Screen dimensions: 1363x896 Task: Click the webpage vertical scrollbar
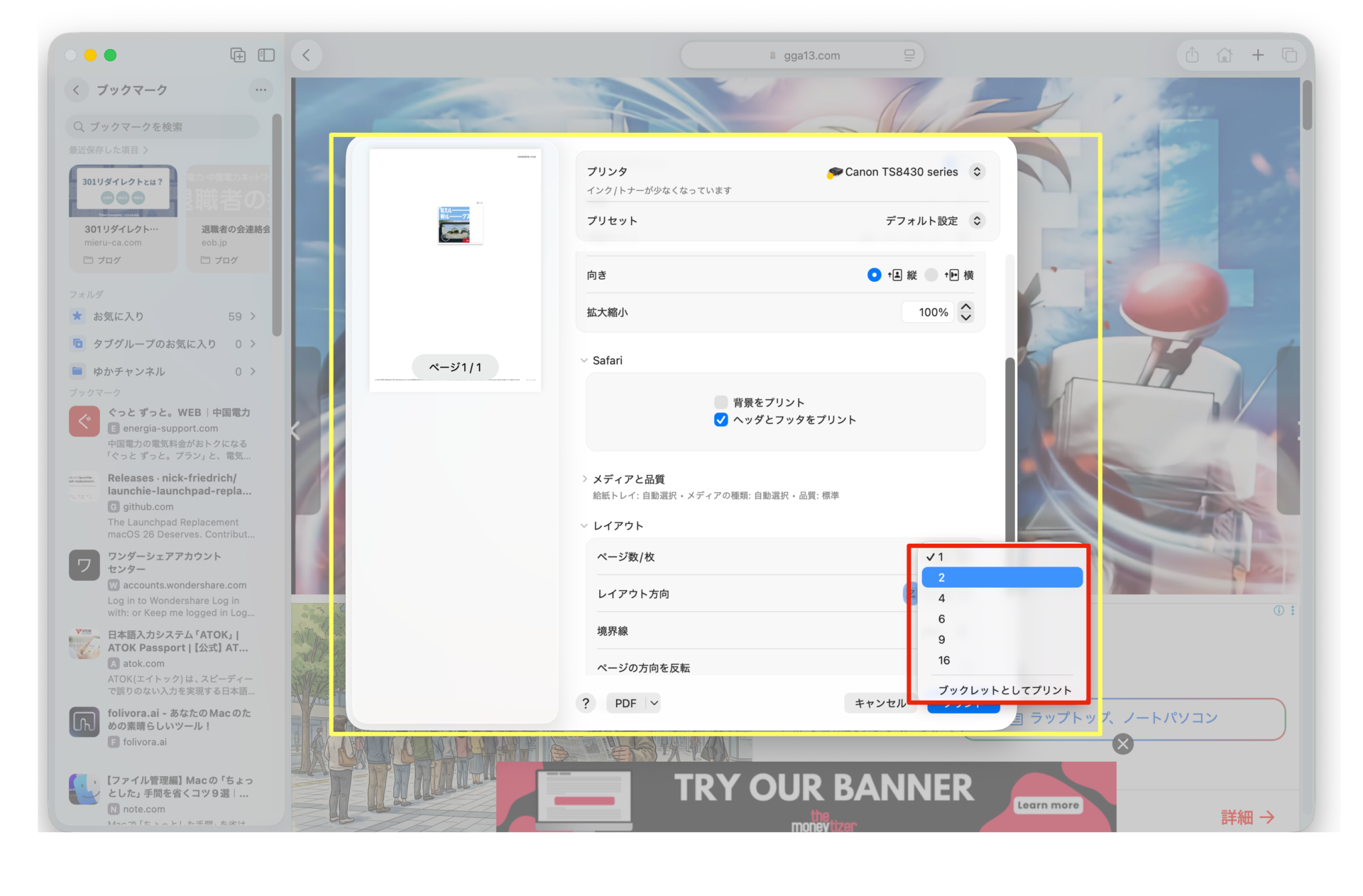click(x=1307, y=105)
